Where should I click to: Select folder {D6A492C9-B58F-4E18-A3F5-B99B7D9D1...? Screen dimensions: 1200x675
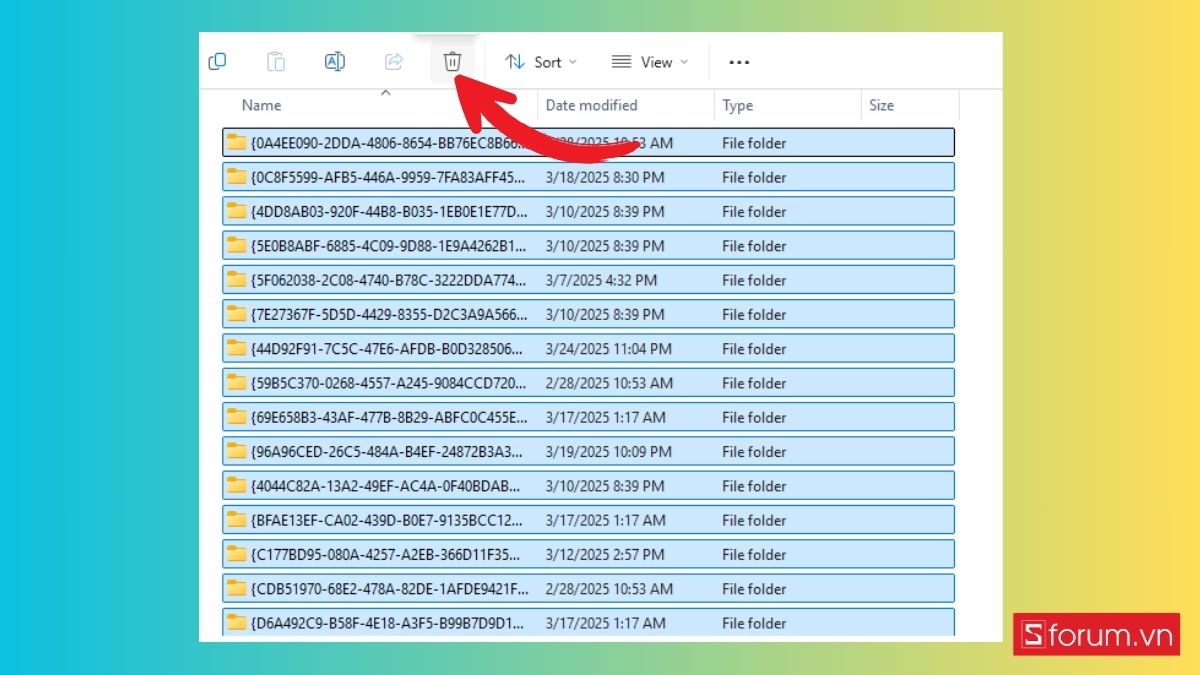click(x=588, y=622)
